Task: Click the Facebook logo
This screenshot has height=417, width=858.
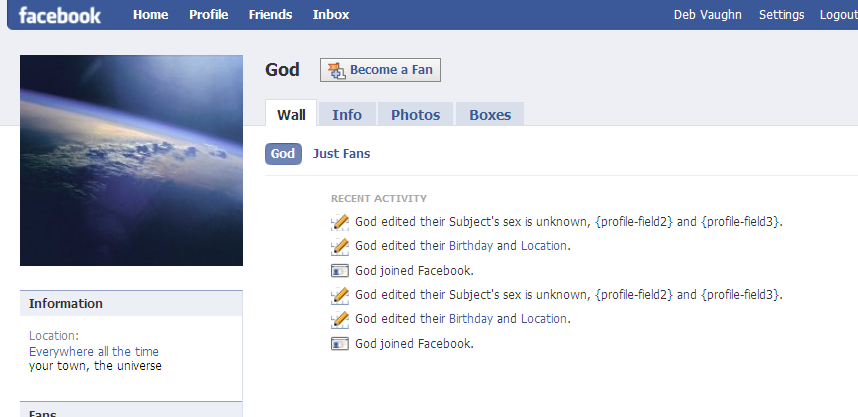Action: point(60,15)
